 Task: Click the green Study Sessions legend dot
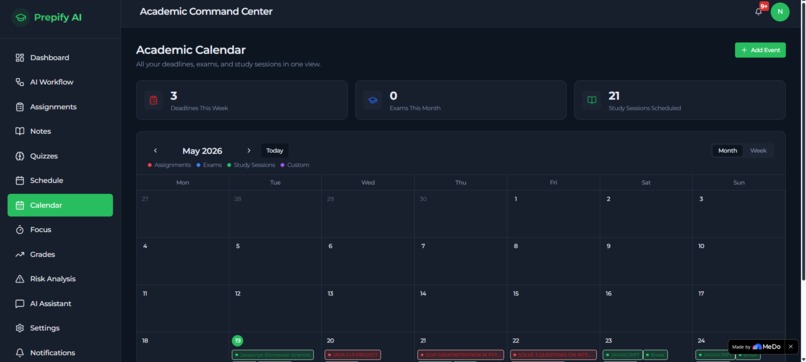coord(229,165)
